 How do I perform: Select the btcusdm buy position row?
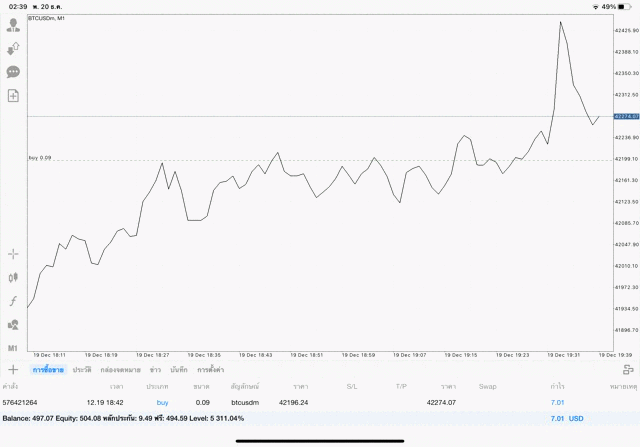click(x=300, y=402)
